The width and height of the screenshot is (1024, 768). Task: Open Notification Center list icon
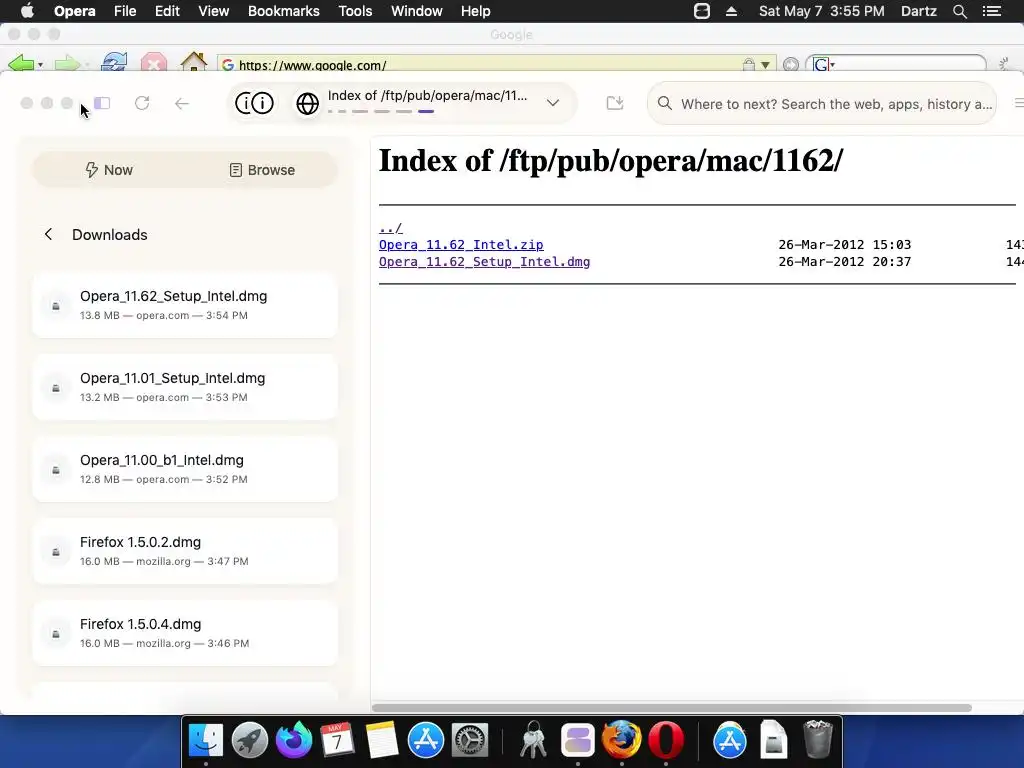(x=991, y=11)
